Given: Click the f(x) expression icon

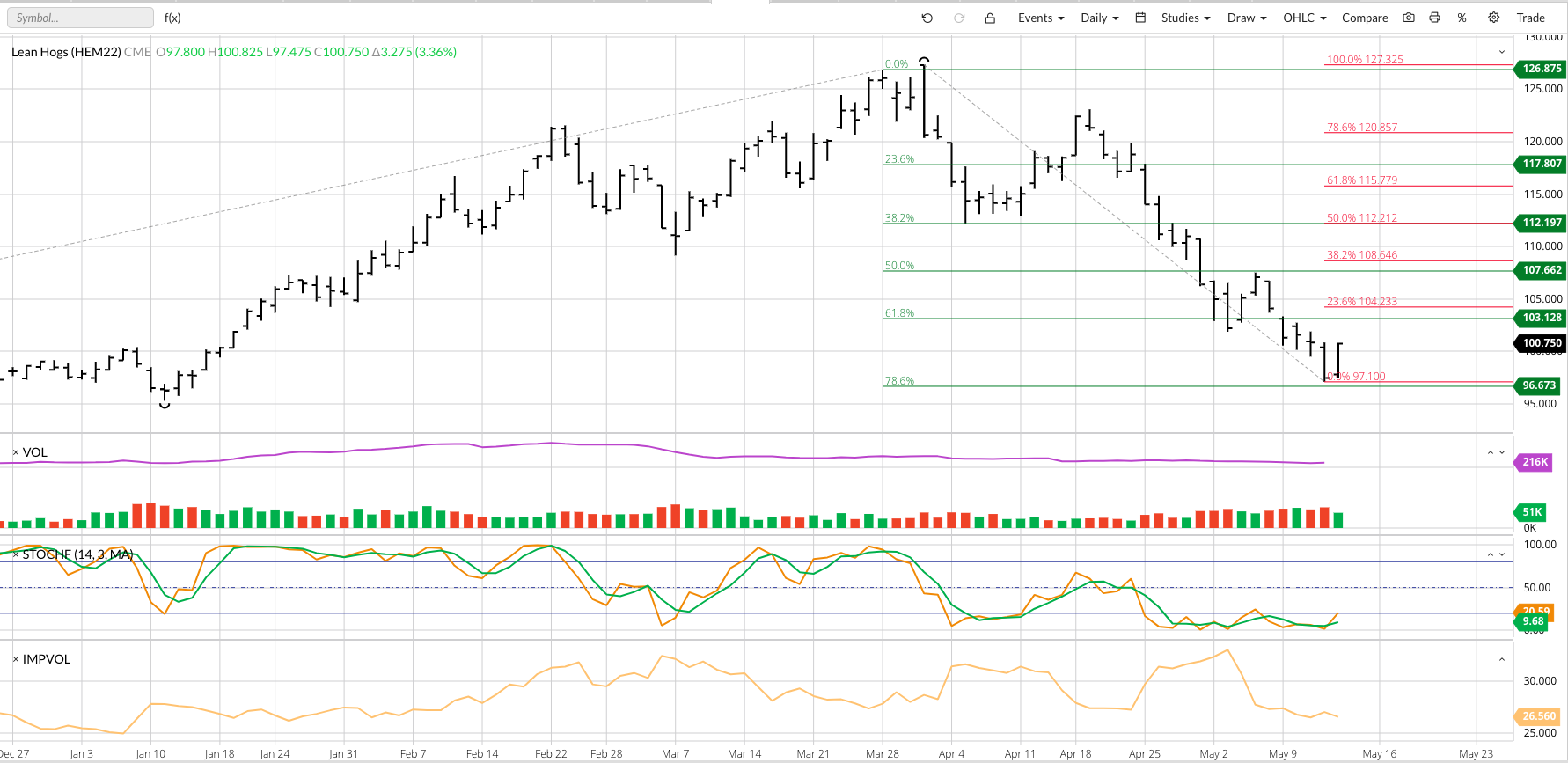Looking at the screenshot, I should click(x=172, y=18).
